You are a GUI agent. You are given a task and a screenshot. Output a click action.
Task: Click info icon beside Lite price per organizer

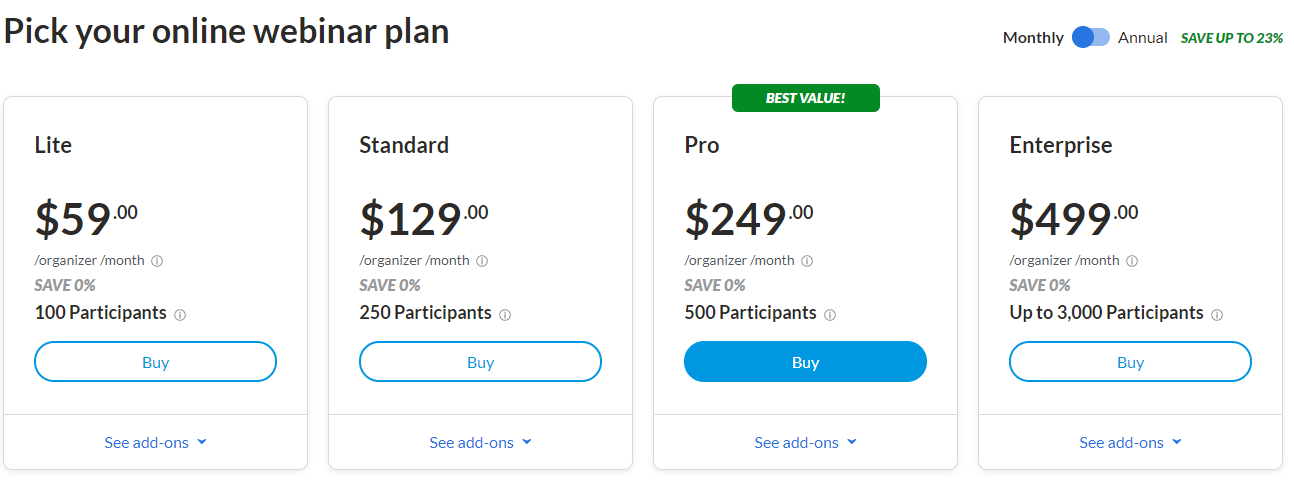coord(157,261)
